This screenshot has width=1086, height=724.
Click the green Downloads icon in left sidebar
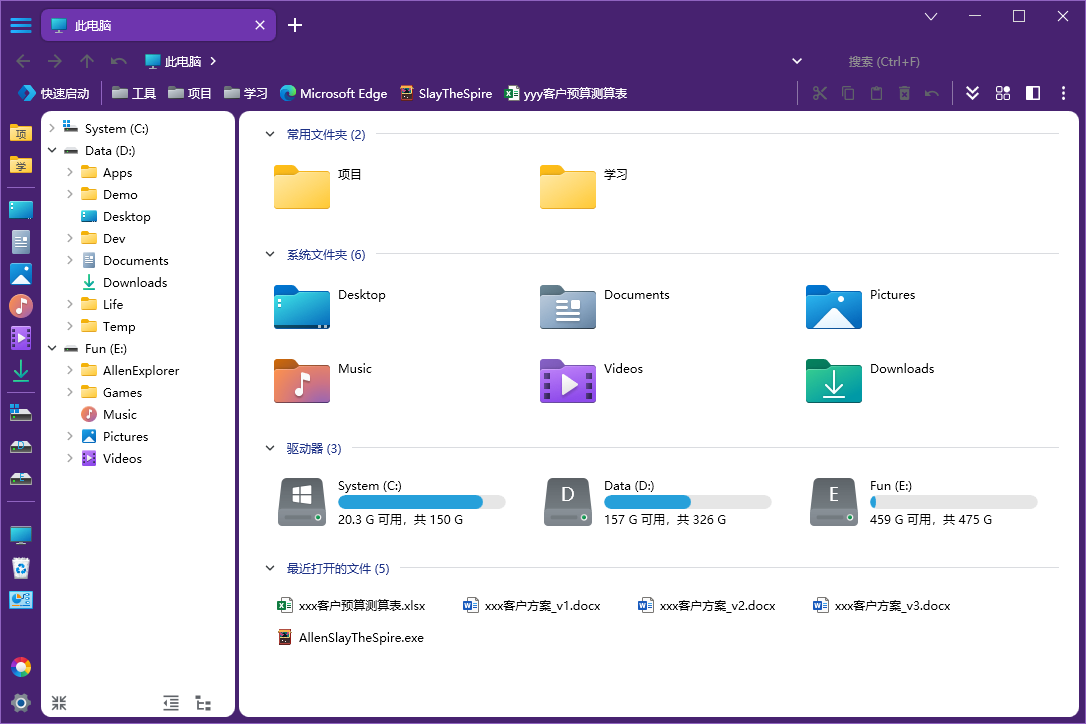tap(21, 371)
